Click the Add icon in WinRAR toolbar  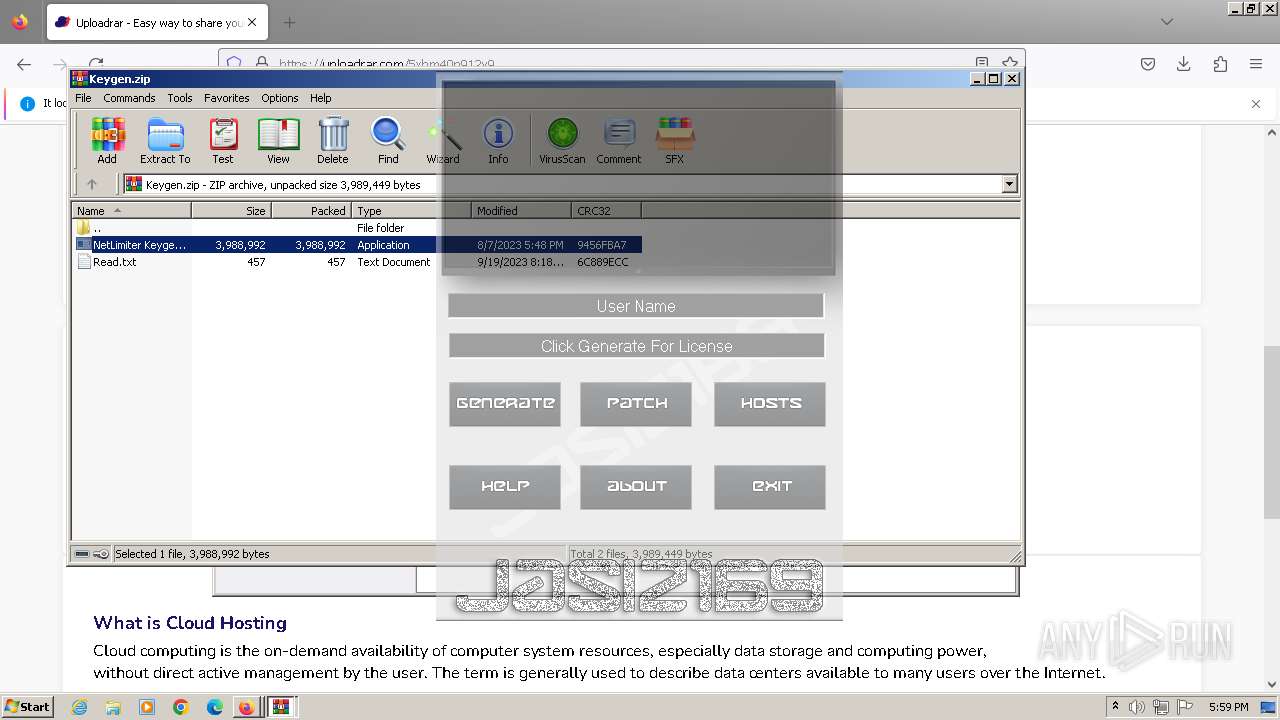point(107,140)
